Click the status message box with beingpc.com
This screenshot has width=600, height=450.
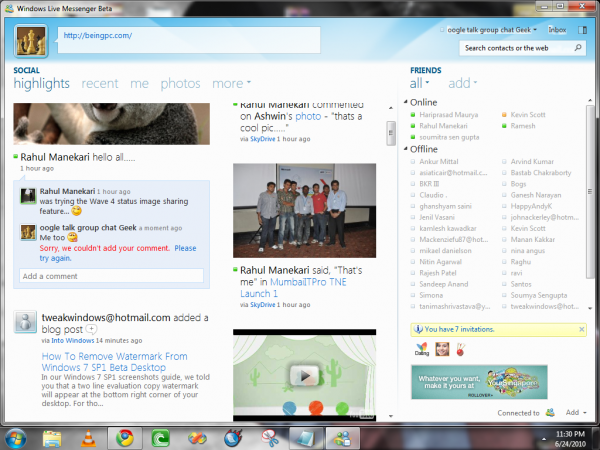tap(189, 40)
